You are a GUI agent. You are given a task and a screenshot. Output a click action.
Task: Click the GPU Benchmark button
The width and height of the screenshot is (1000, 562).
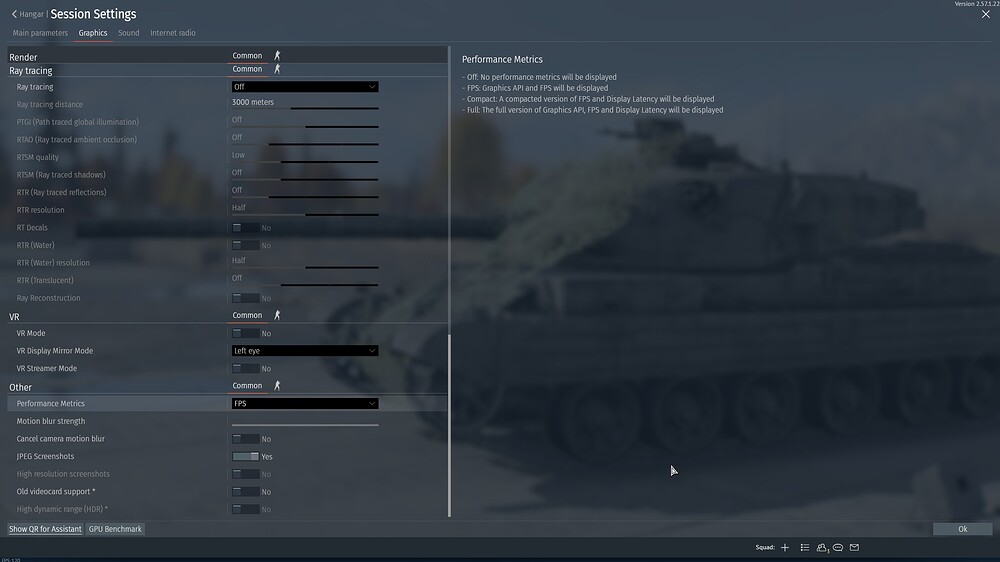coord(115,529)
